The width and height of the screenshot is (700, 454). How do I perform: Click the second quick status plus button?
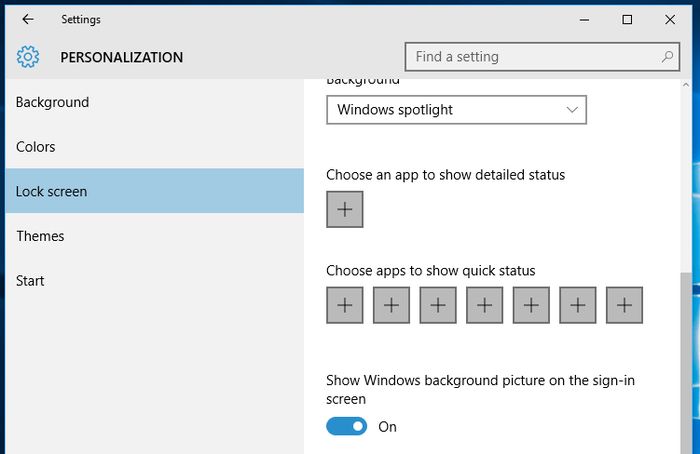point(392,305)
